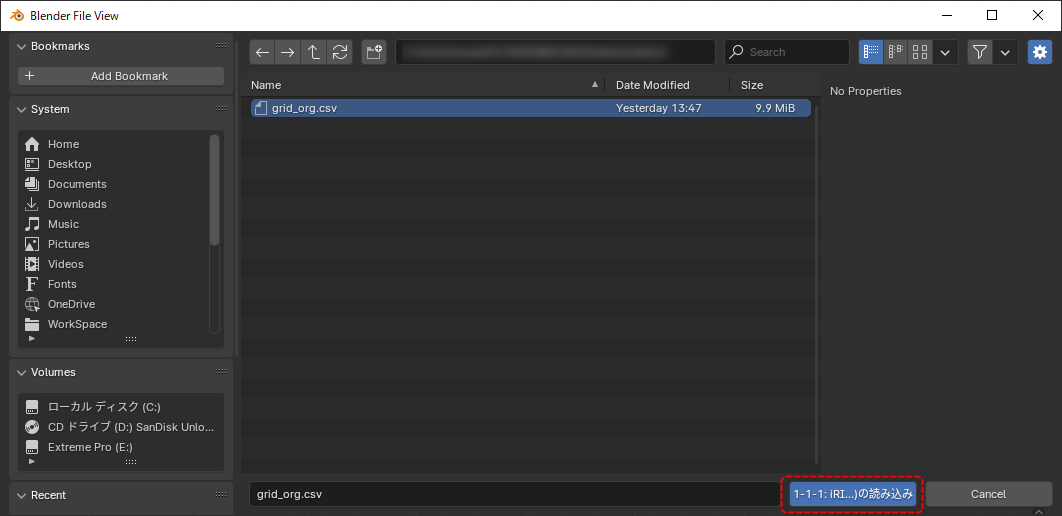
Task: Maximize the Blender File View window
Action: click(992, 15)
